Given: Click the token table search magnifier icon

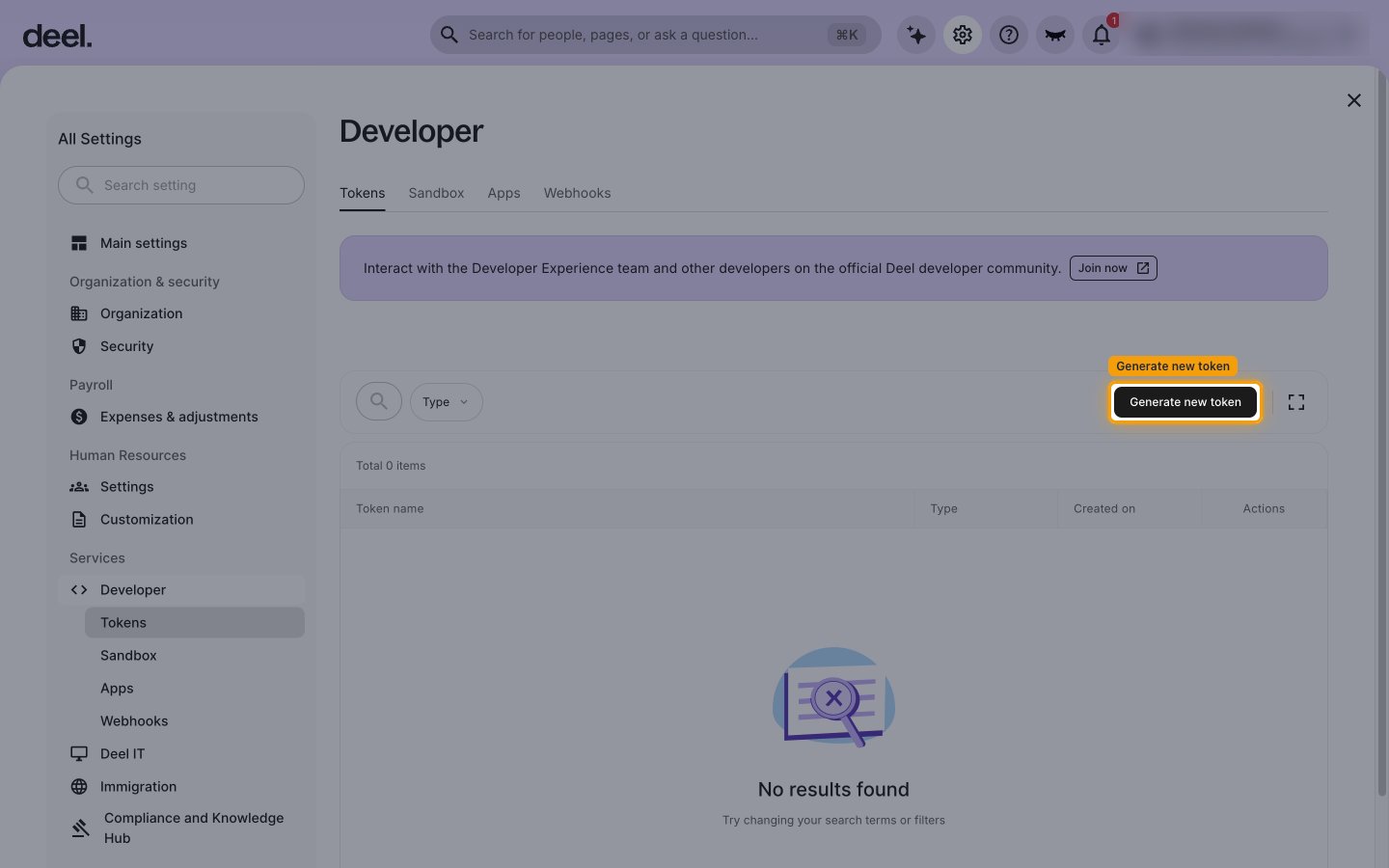Looking at the screenshot, I should pos(379,401).
